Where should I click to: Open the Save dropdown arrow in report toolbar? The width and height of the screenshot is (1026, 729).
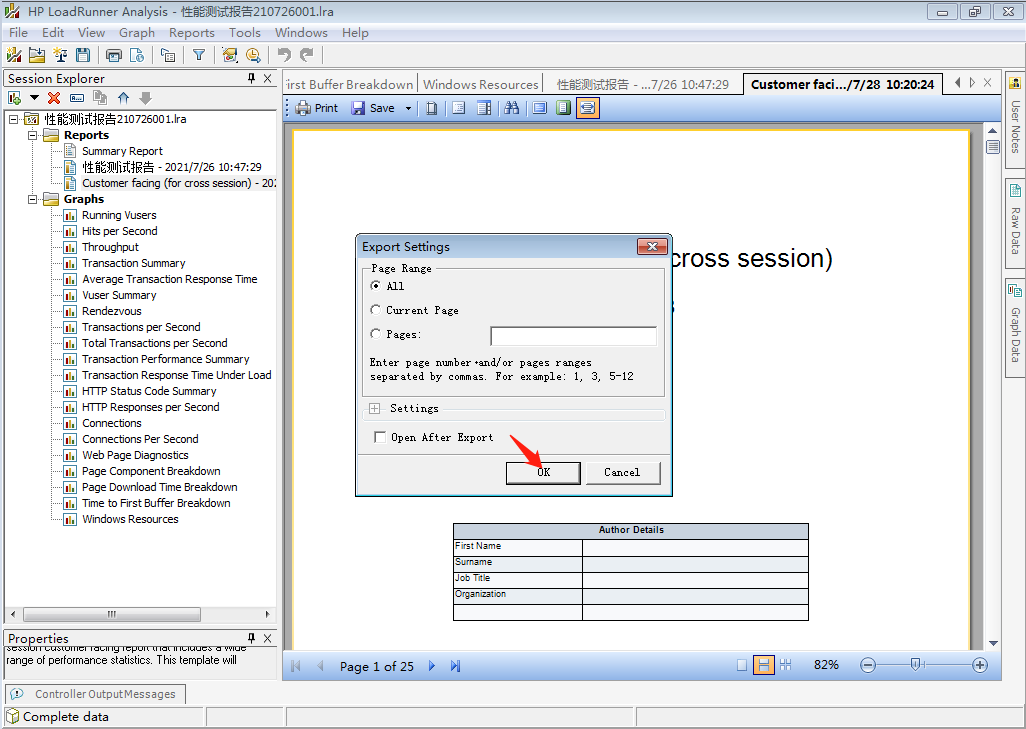408,107
